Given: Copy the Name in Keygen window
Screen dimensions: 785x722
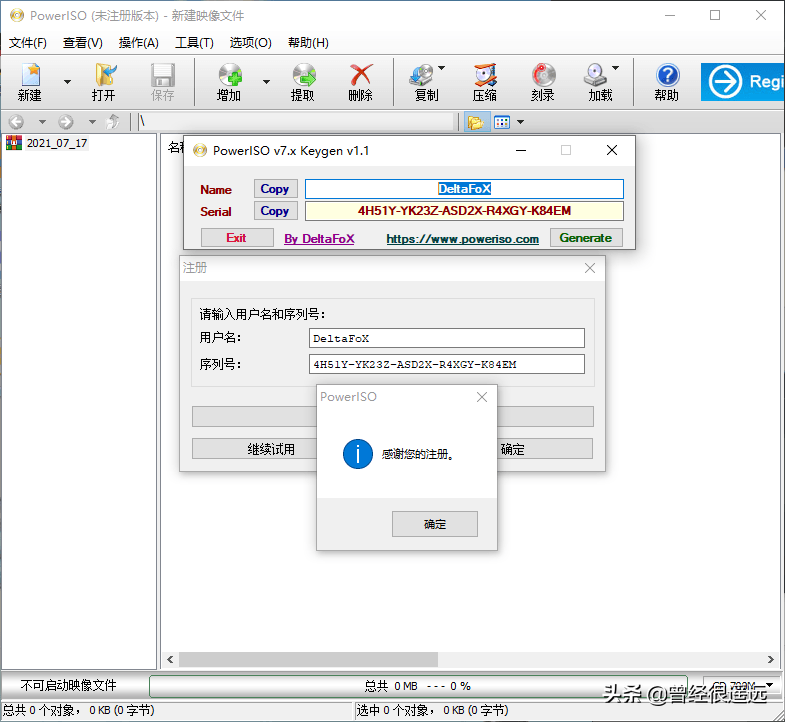Looking at the screenshot, I should 275,189.
